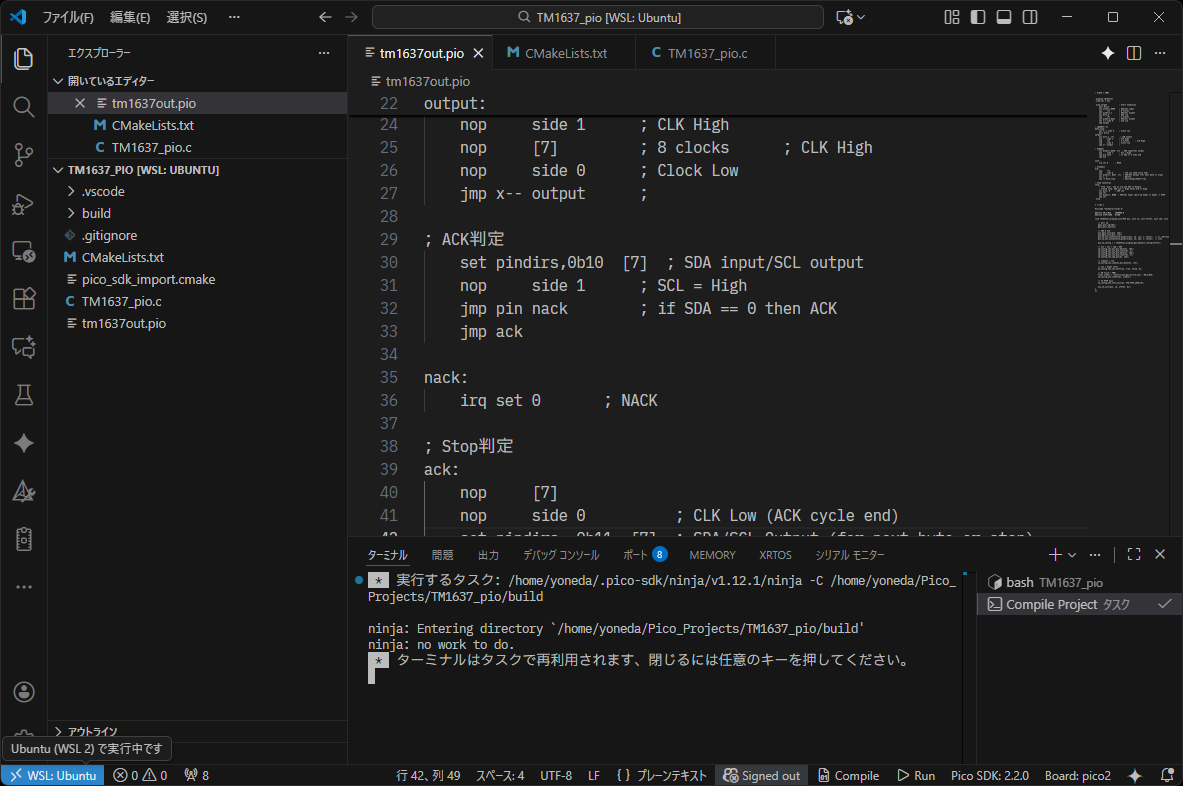Viewport: 1183px width, 786px height.
Task: Open the Extensions view
Action: coord(23,299)
